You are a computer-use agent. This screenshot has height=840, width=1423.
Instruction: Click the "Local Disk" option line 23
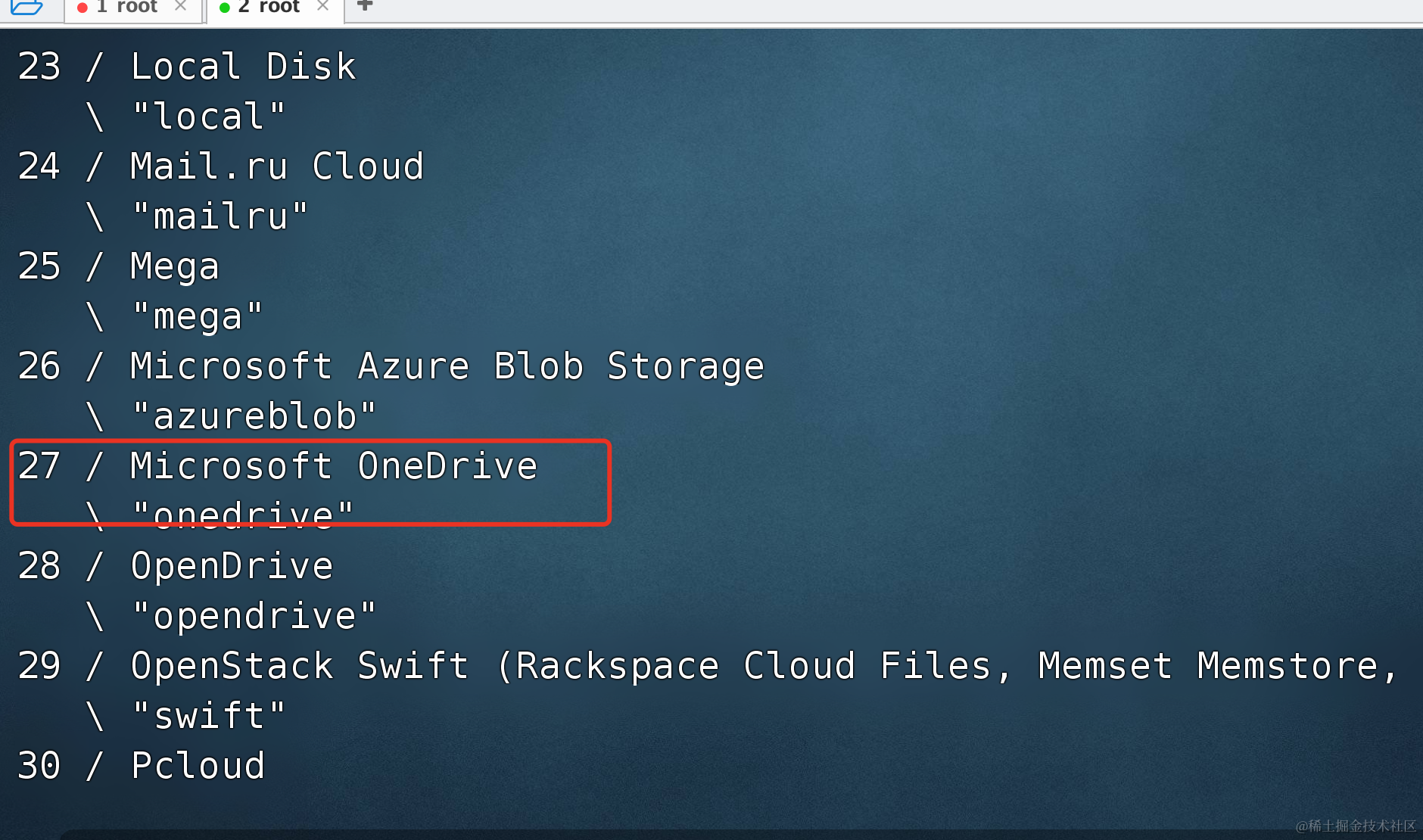pos(187,67)
